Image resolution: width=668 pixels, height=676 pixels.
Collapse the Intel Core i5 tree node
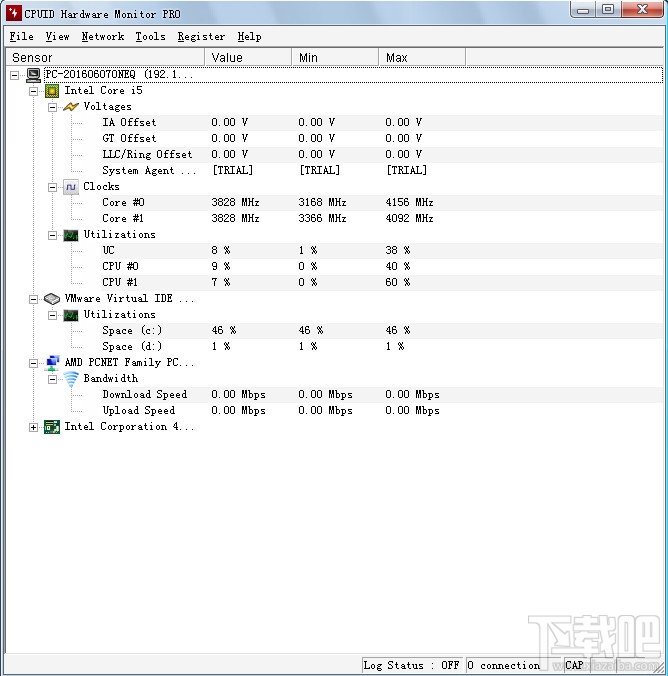(x=33, y=91)
